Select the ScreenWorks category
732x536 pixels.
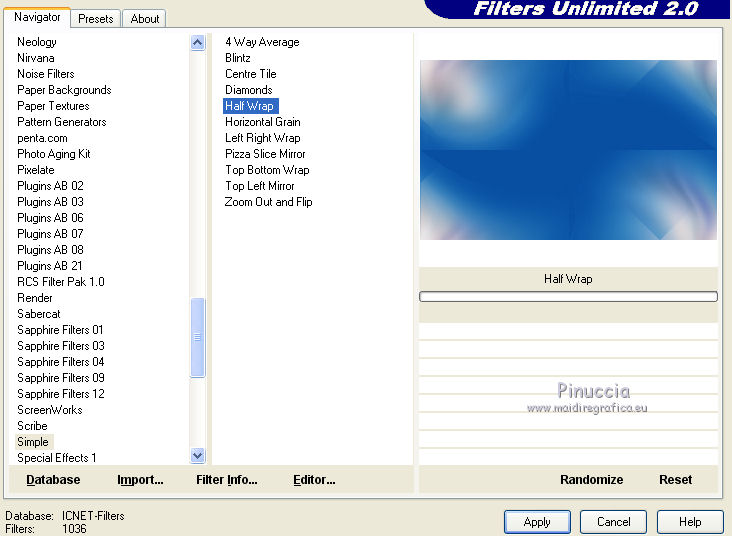tap(50, 410)
